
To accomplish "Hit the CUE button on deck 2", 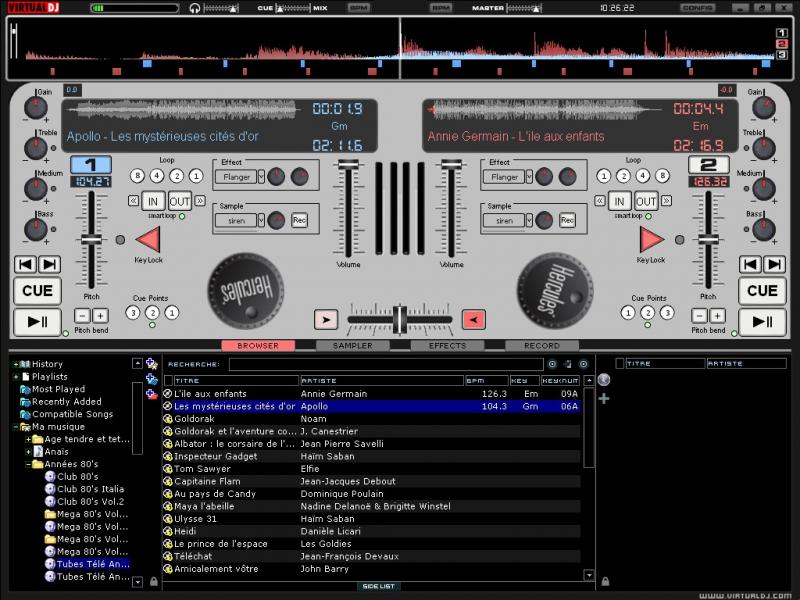I will (x=762, y=291).
